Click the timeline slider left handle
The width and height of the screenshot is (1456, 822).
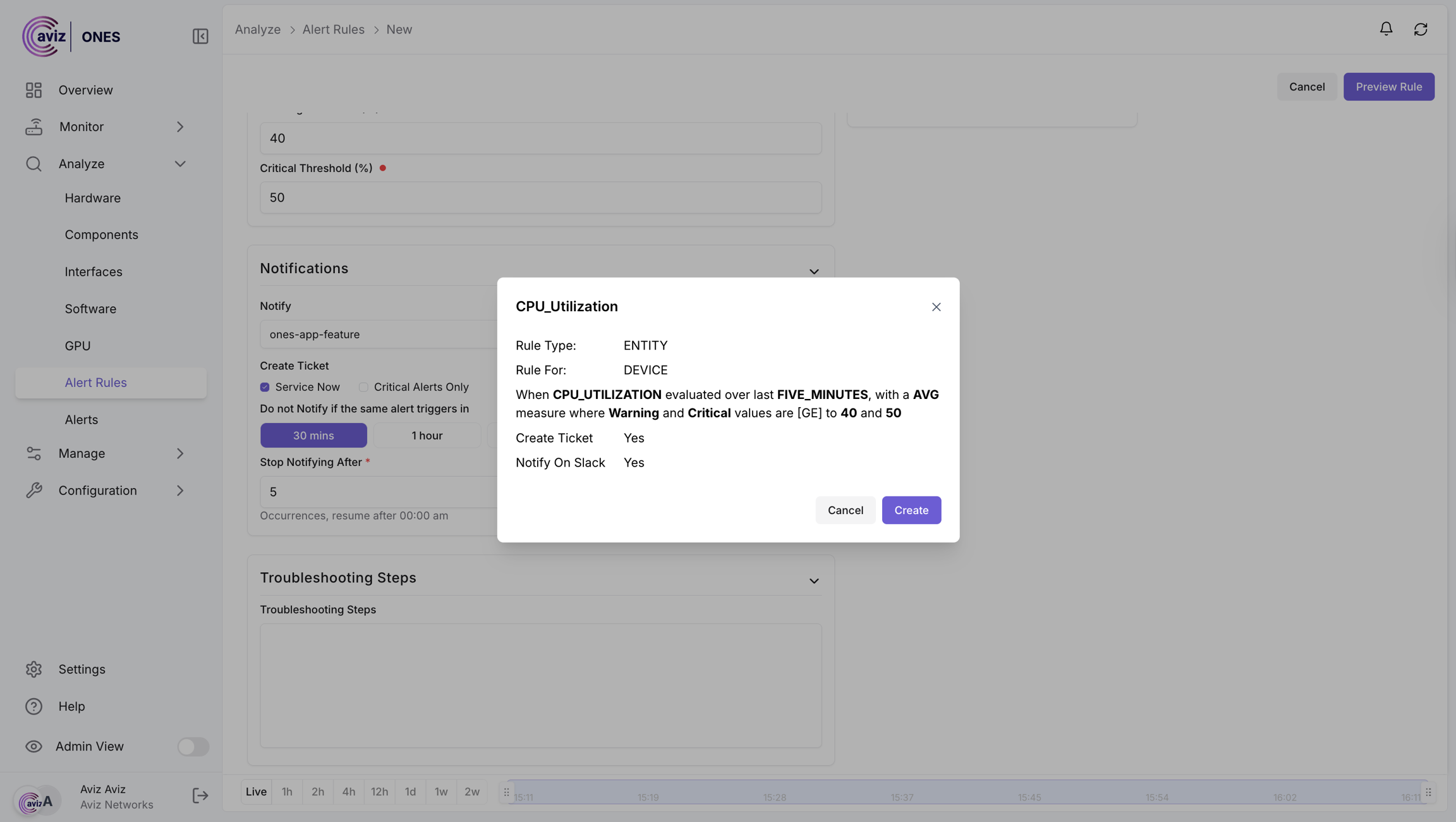(x=506, y=792)
